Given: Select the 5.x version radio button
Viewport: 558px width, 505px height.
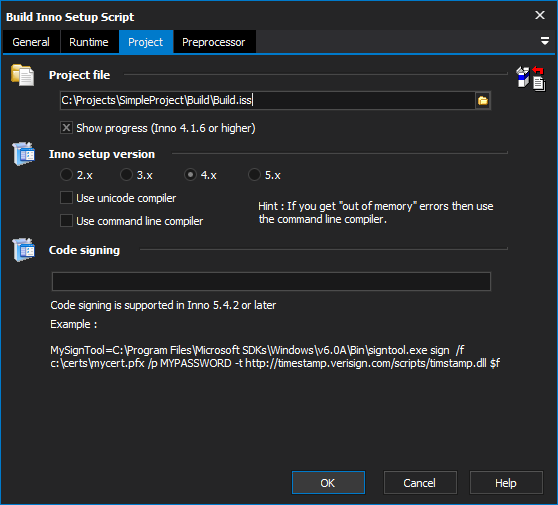Looking at the screenshot, I should click(x=254, y=175).
